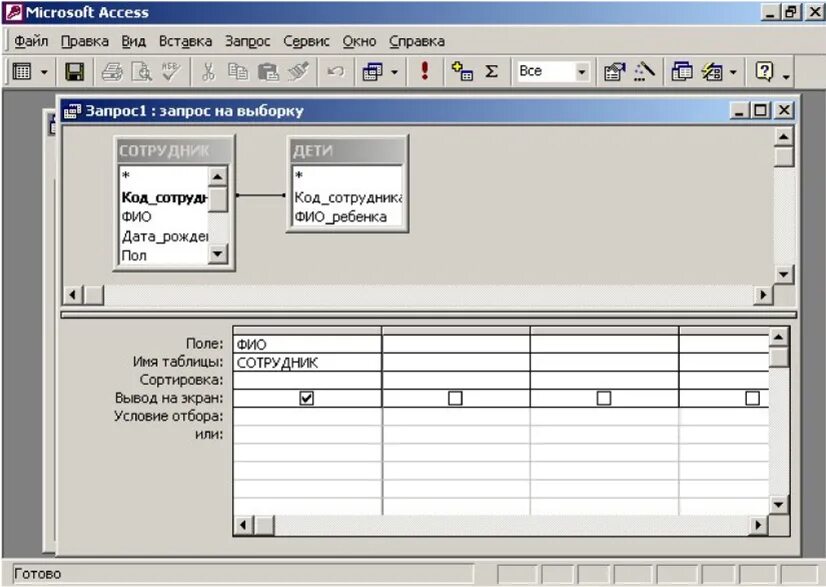The width and height of the screenshot is (826, 587).
Task: Check the display checkbox in the third grid column
Action: (x=604, y=398)
